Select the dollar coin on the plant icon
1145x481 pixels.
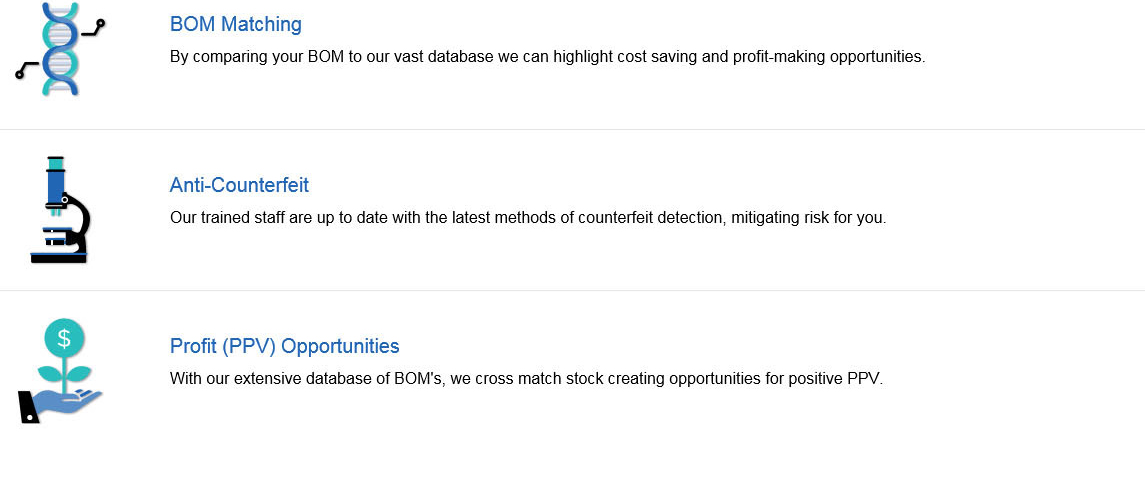pyautogui.click(x=64, y=338)
